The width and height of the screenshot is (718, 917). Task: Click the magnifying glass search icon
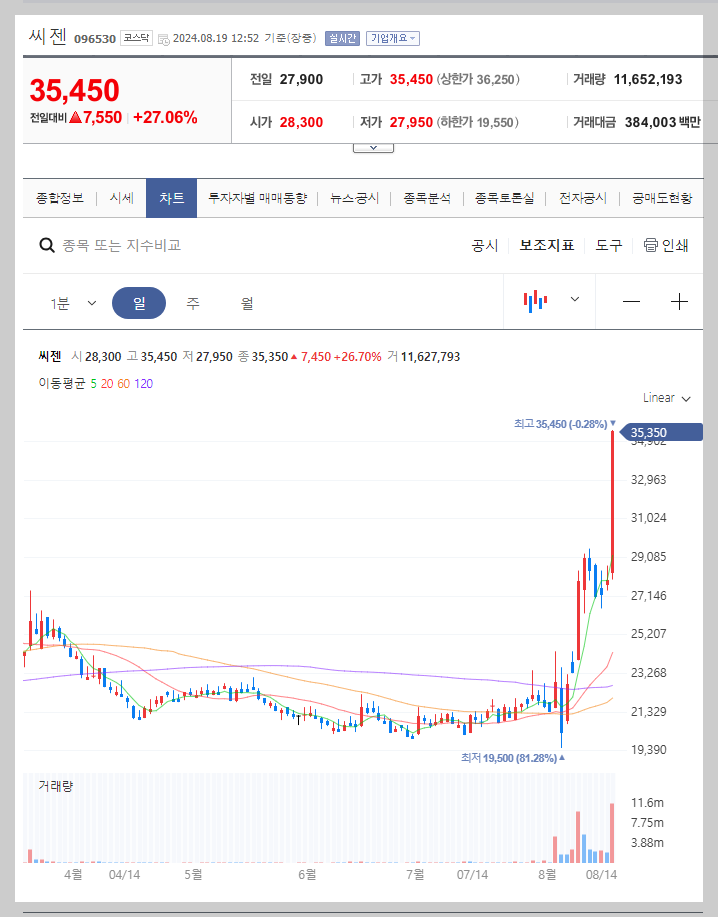(48, 244)
